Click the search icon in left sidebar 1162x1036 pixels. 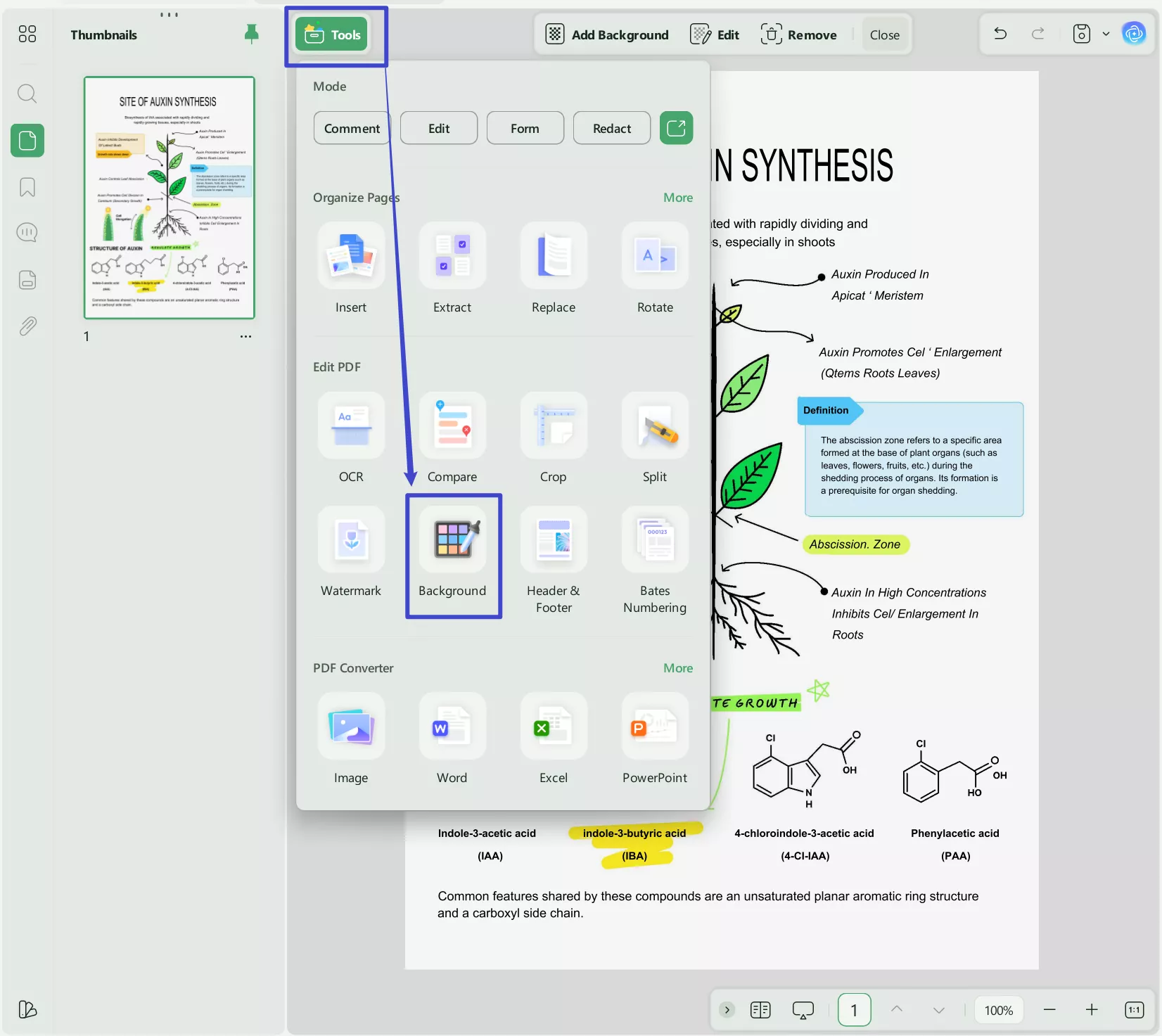point(27,94)
